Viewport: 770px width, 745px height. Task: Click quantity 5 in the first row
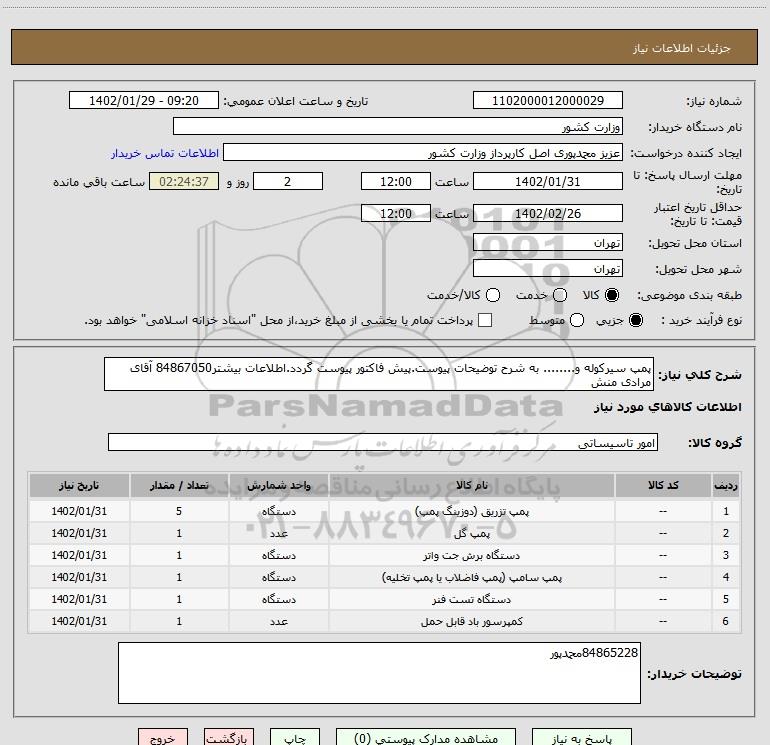click(179, 511)
